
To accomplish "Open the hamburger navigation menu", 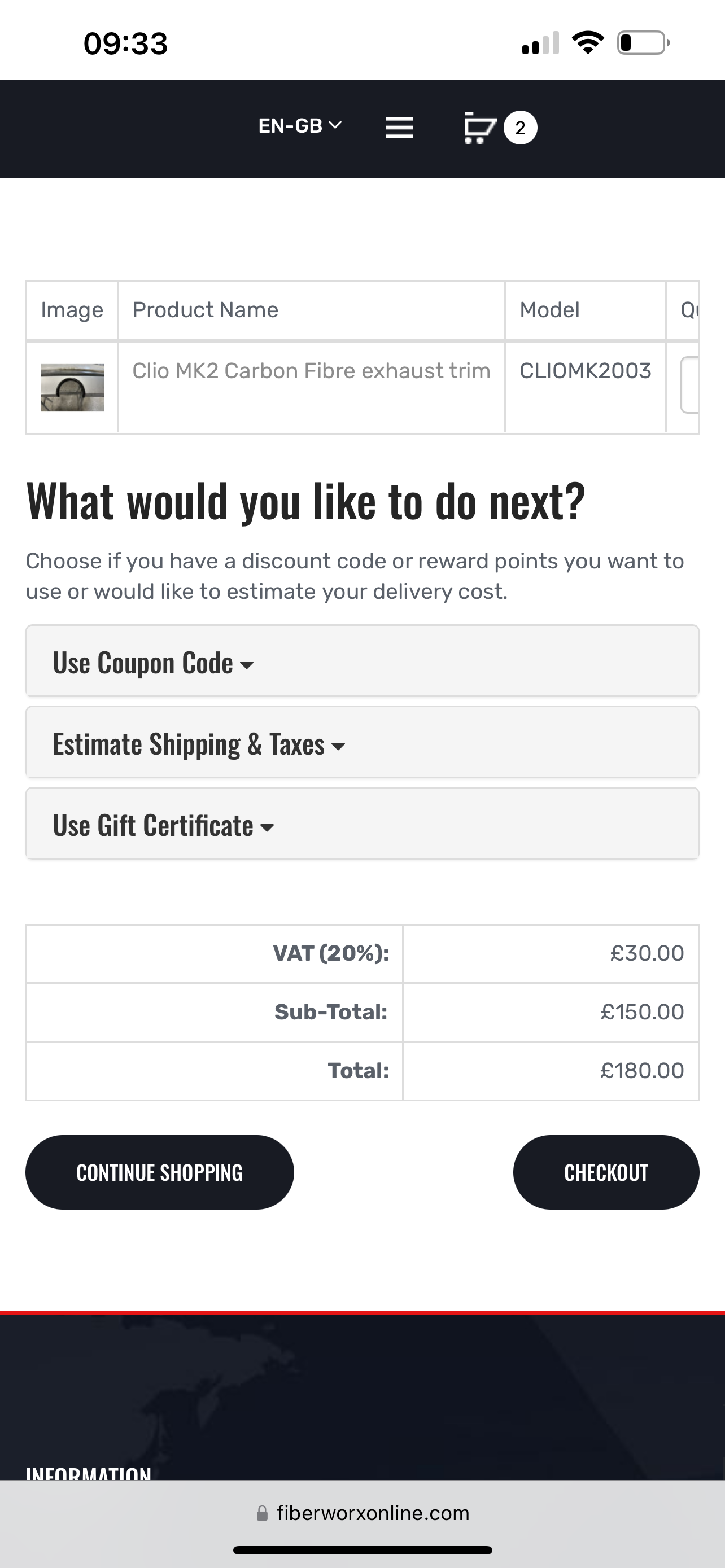I will (x=399, y=128).
